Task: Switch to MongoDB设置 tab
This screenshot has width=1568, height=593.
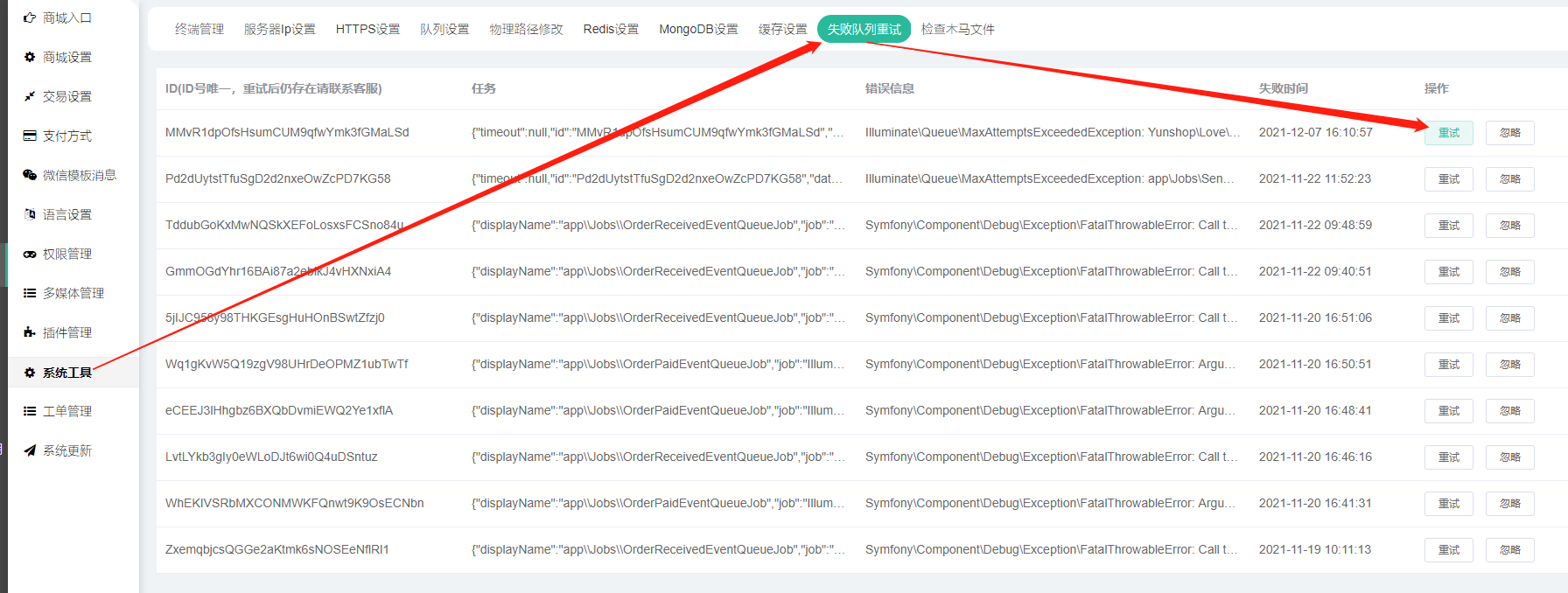Action: coord(698,29)
